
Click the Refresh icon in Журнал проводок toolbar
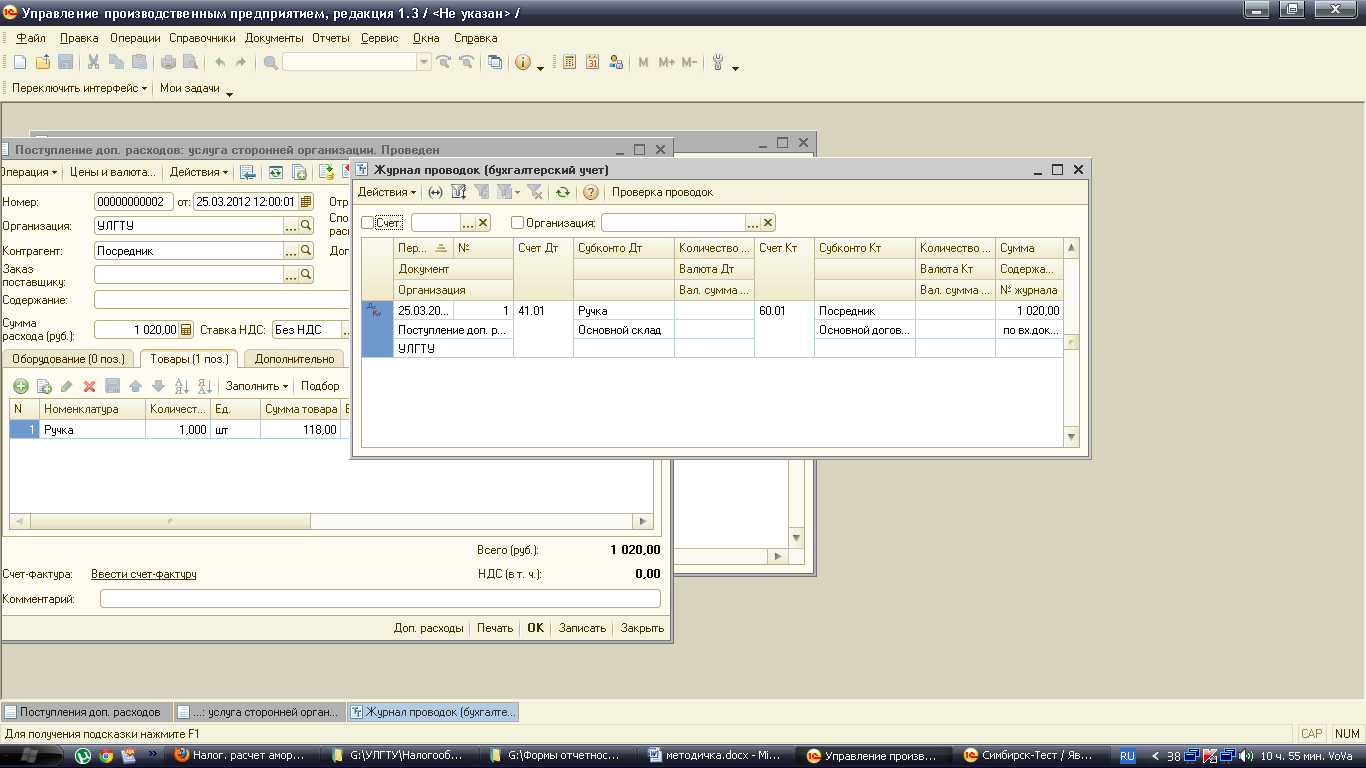coord(563,192)
